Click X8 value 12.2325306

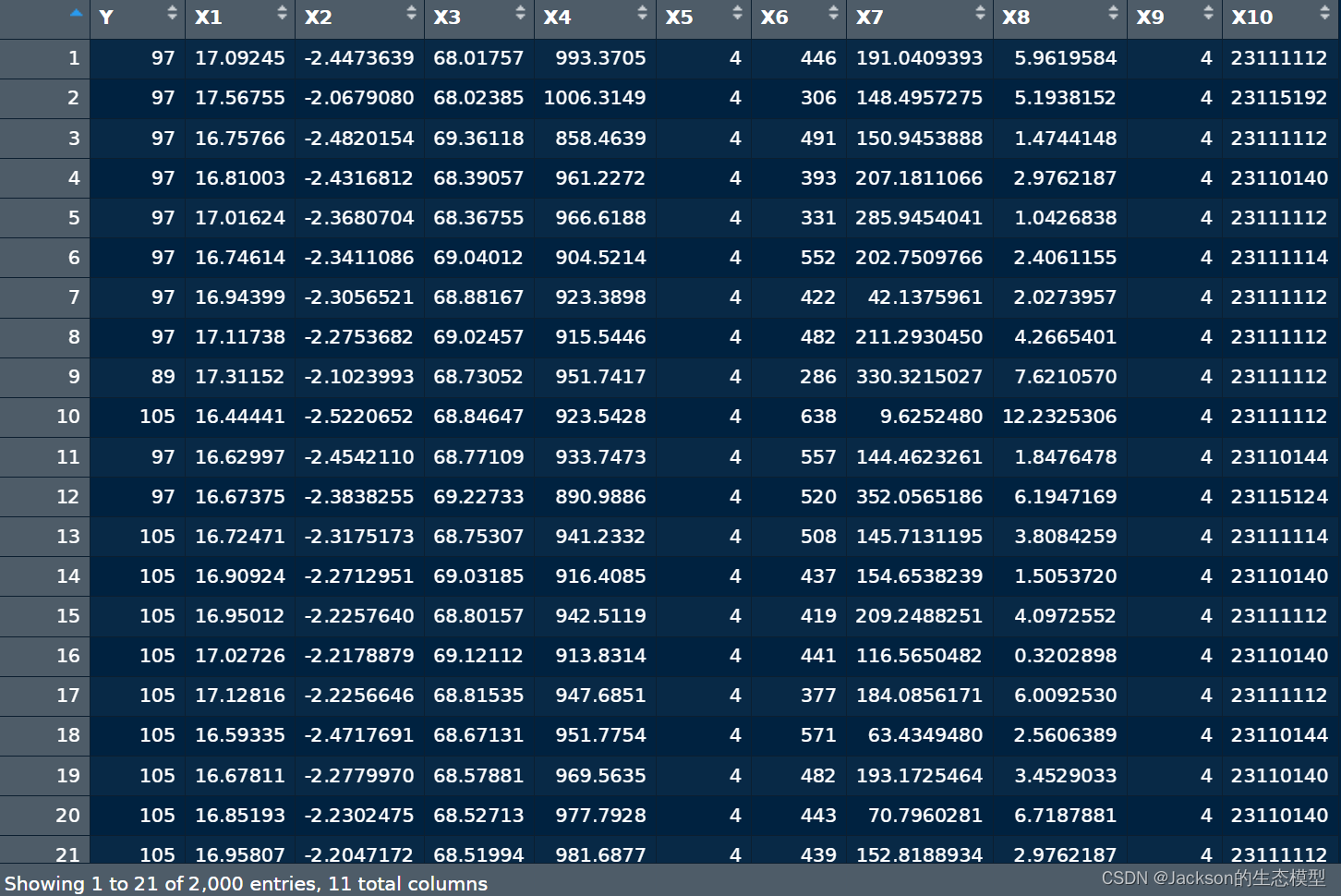[1059, 417]
